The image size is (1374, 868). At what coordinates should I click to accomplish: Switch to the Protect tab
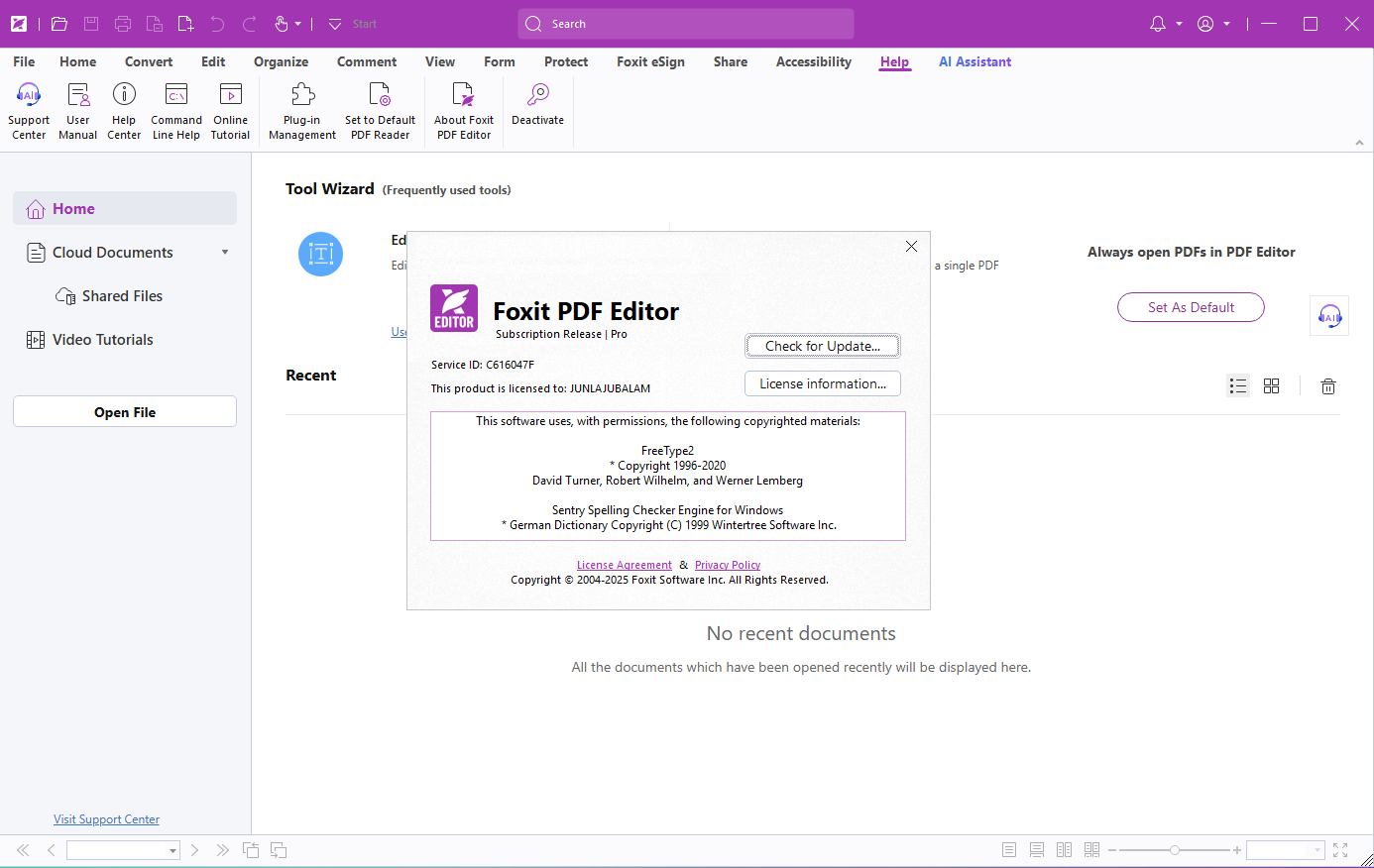tap(566, 61)
